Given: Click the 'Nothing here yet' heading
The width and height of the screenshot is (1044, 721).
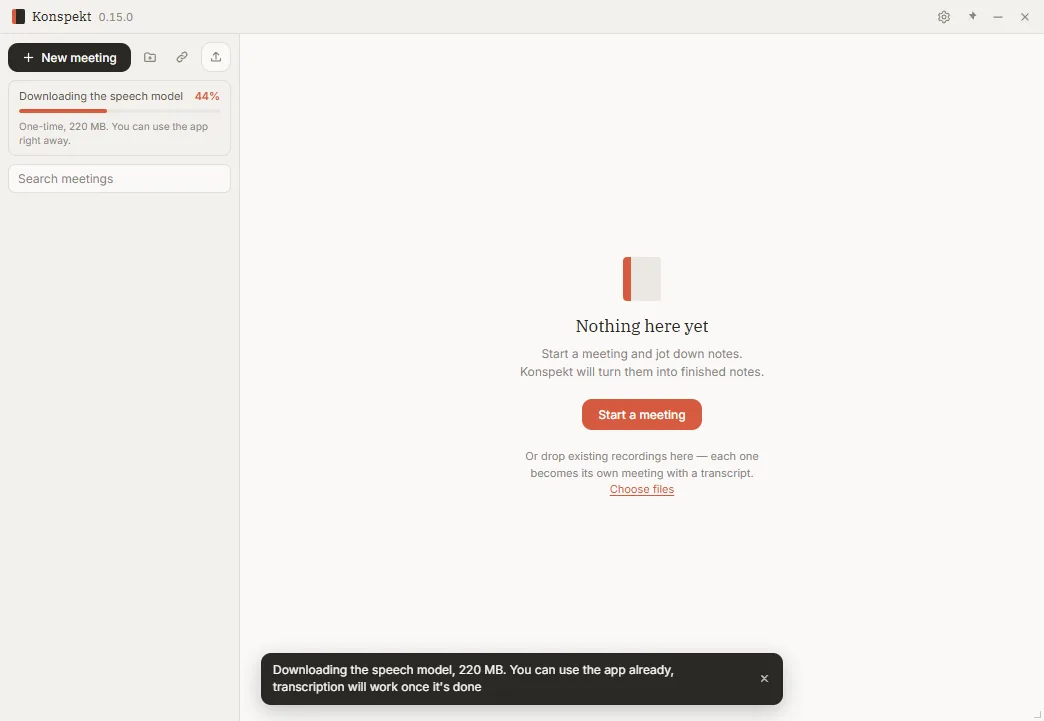Looking at the screenshot, I should point(642,326).
